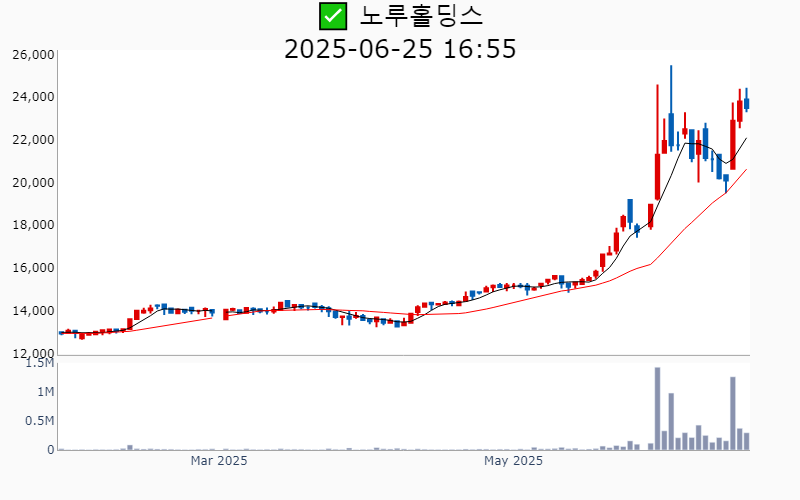Click the 14,000 price axis label
Screen dimensions: 800x500
pos(33,311)
